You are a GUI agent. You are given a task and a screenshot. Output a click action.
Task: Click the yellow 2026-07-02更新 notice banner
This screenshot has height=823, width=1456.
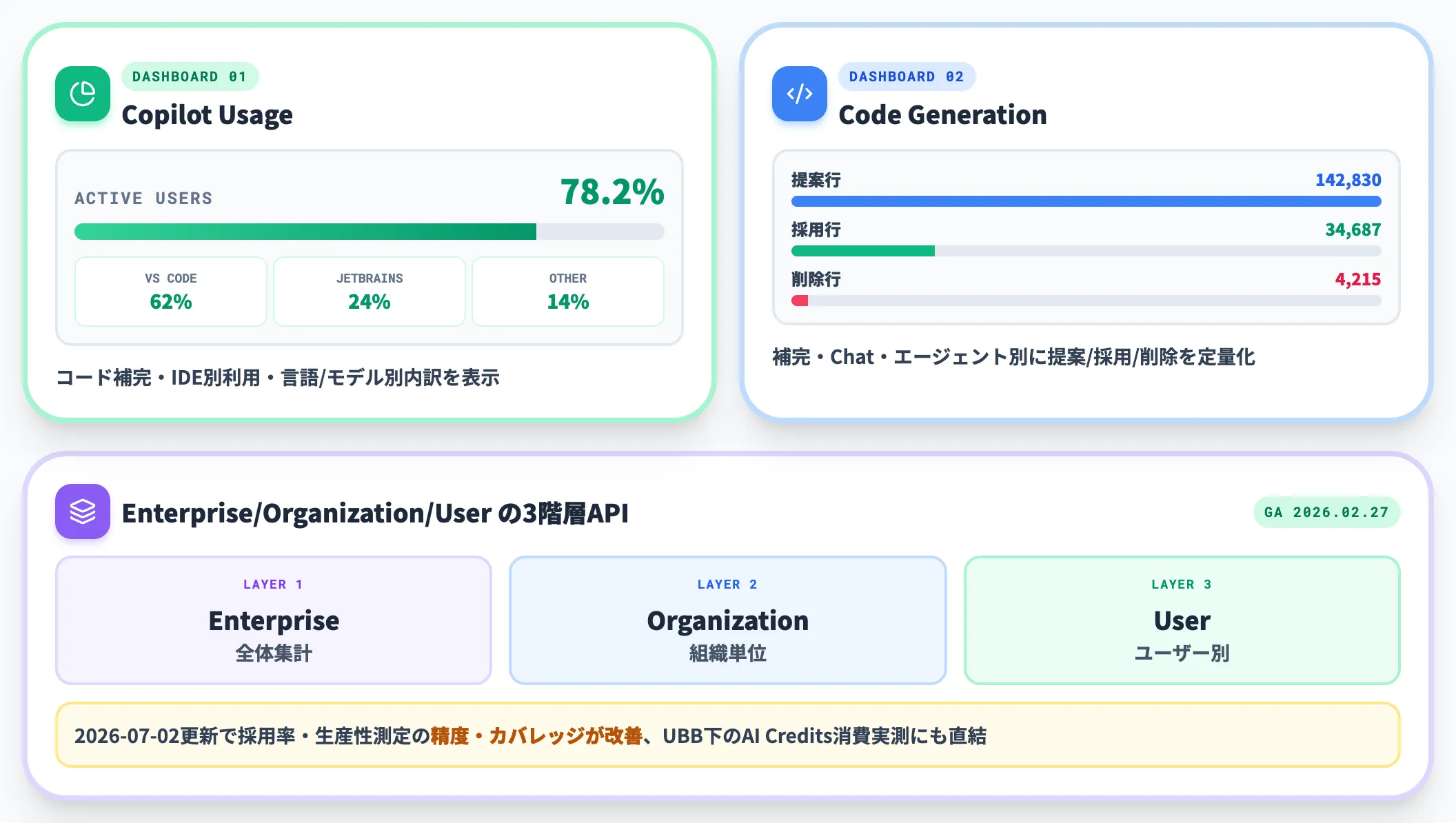(x=728, y=735)
